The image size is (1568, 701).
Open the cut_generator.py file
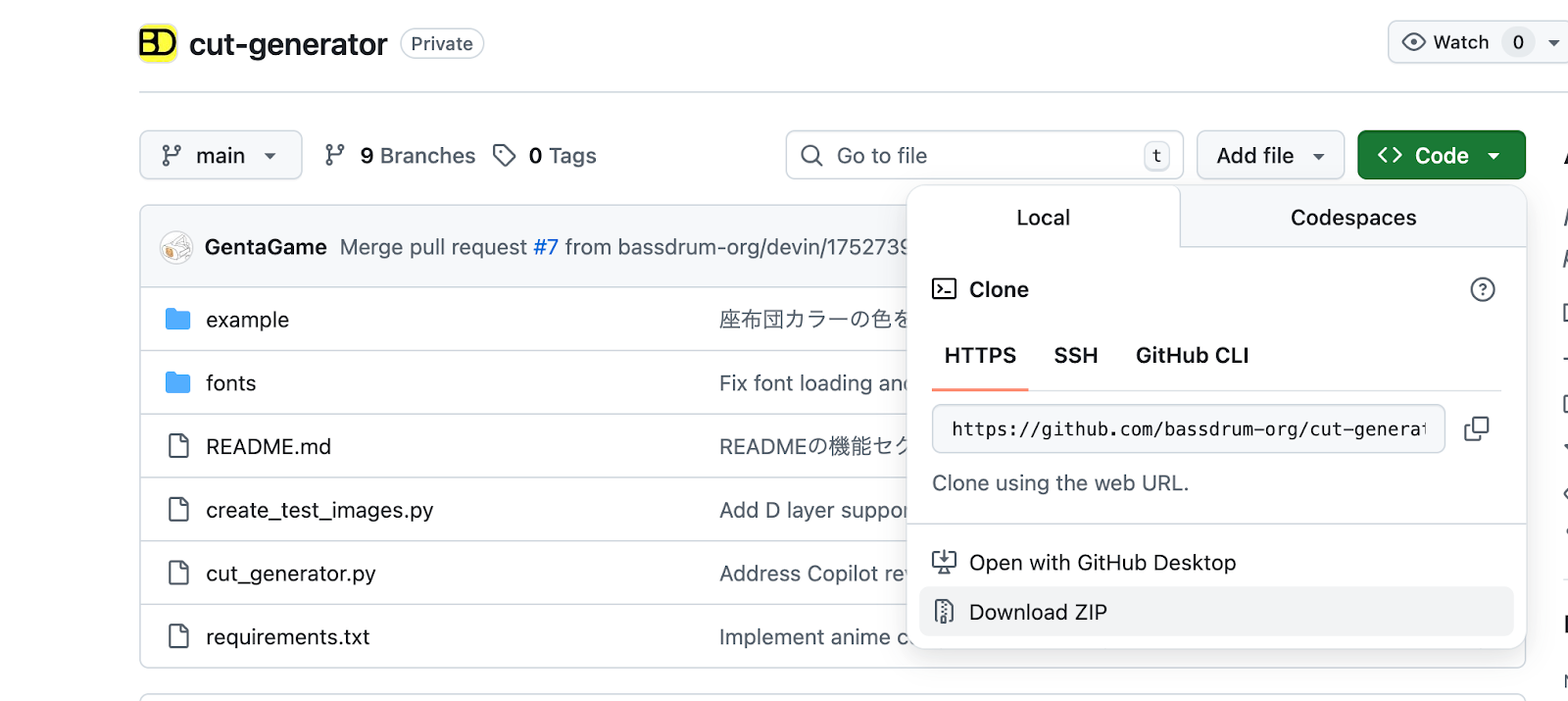[290, 574]
